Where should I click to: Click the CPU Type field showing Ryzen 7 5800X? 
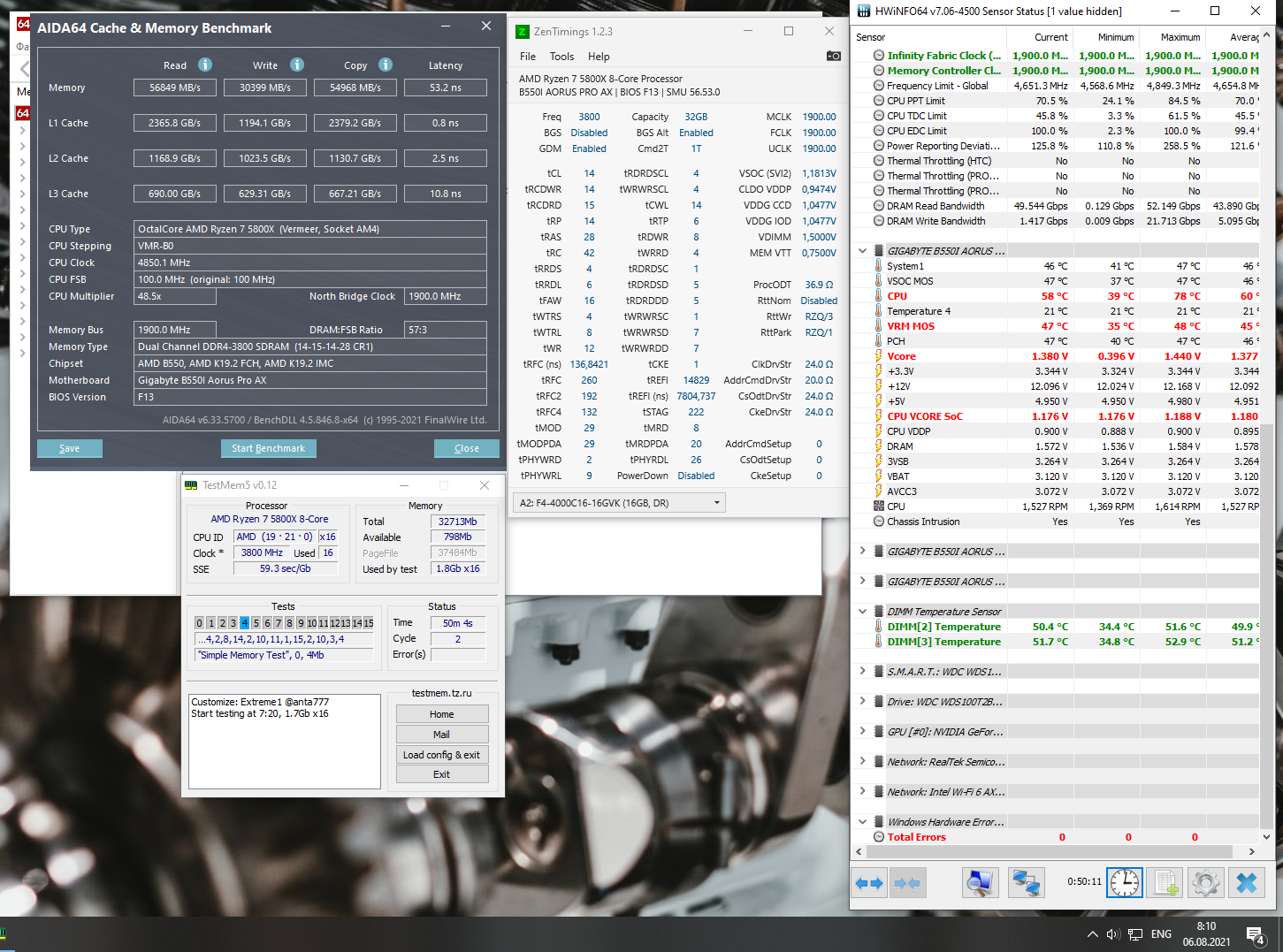point(310,229)
